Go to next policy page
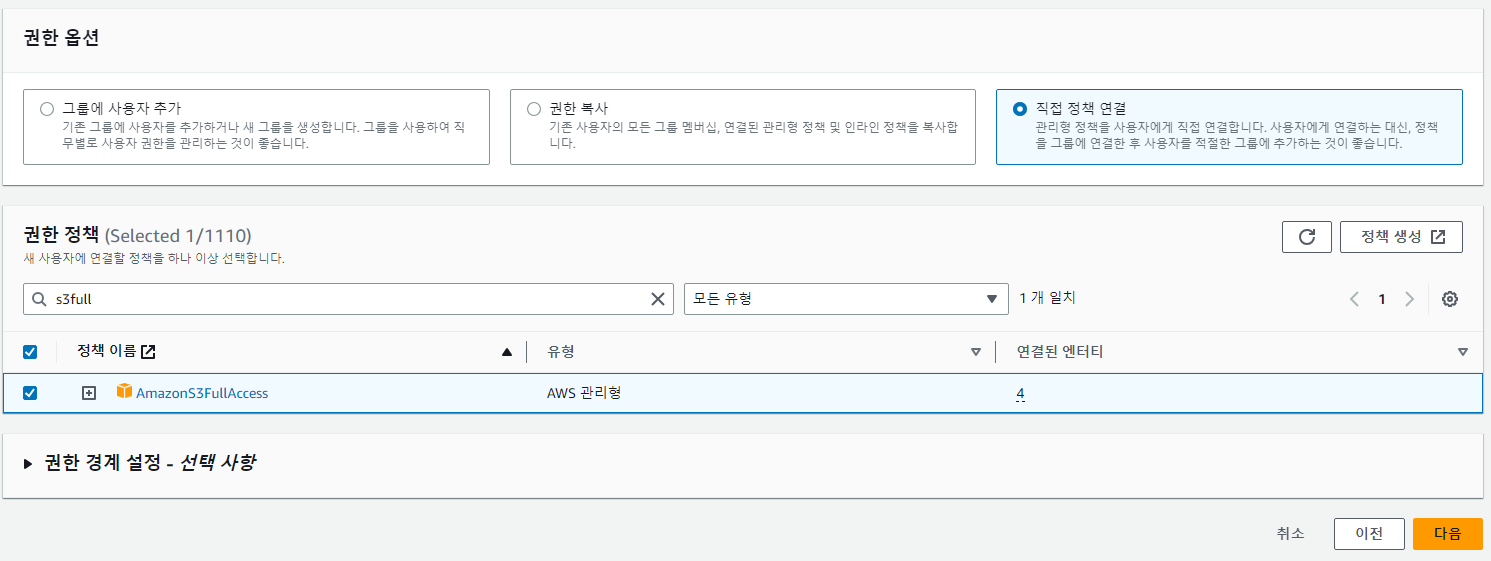The width and height of the screenshot is (1491, 561). [x=1410, y=299]
